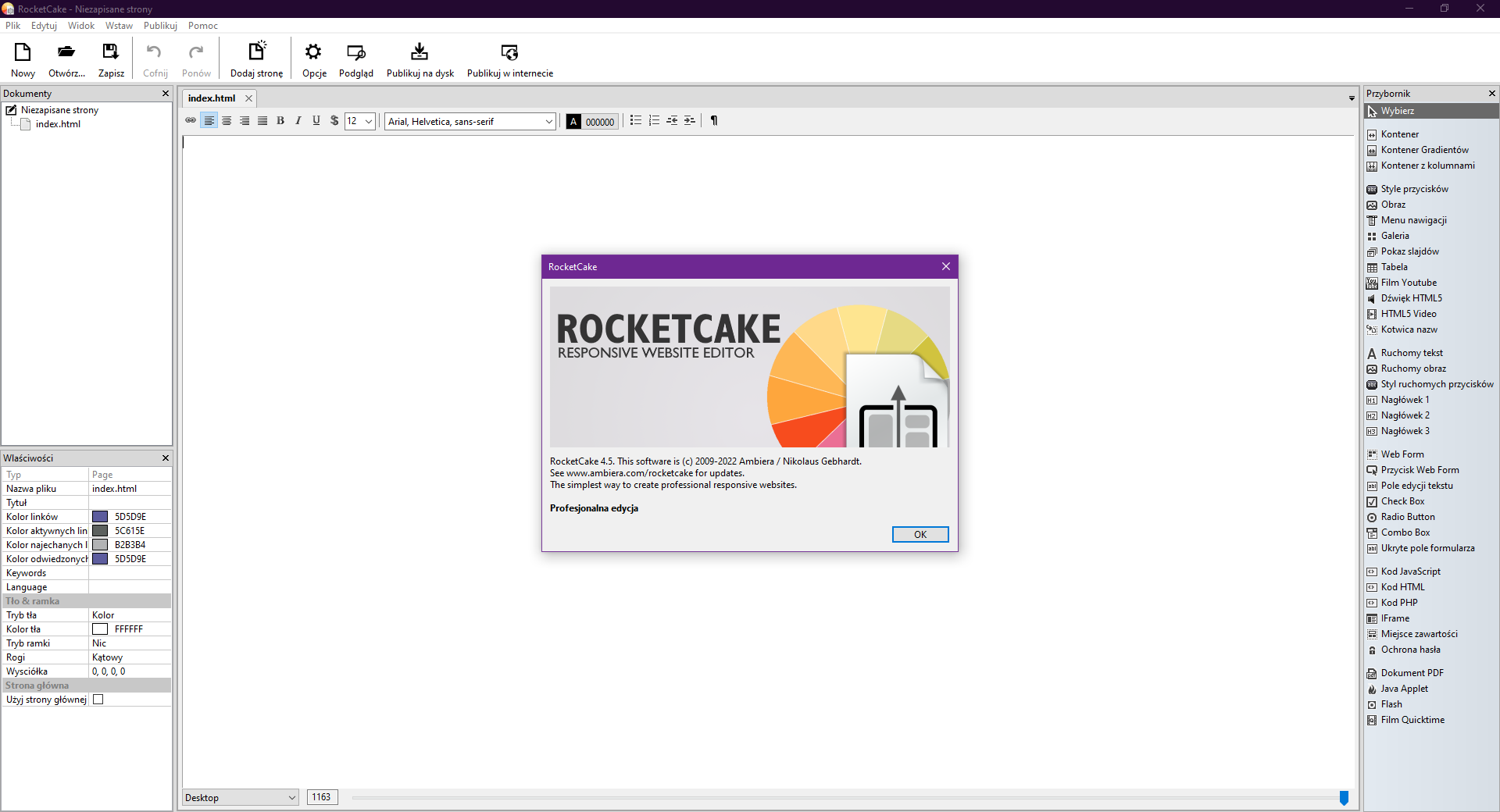Open the Plik menu
This screenshot has width=1500, height=812.
12,26
